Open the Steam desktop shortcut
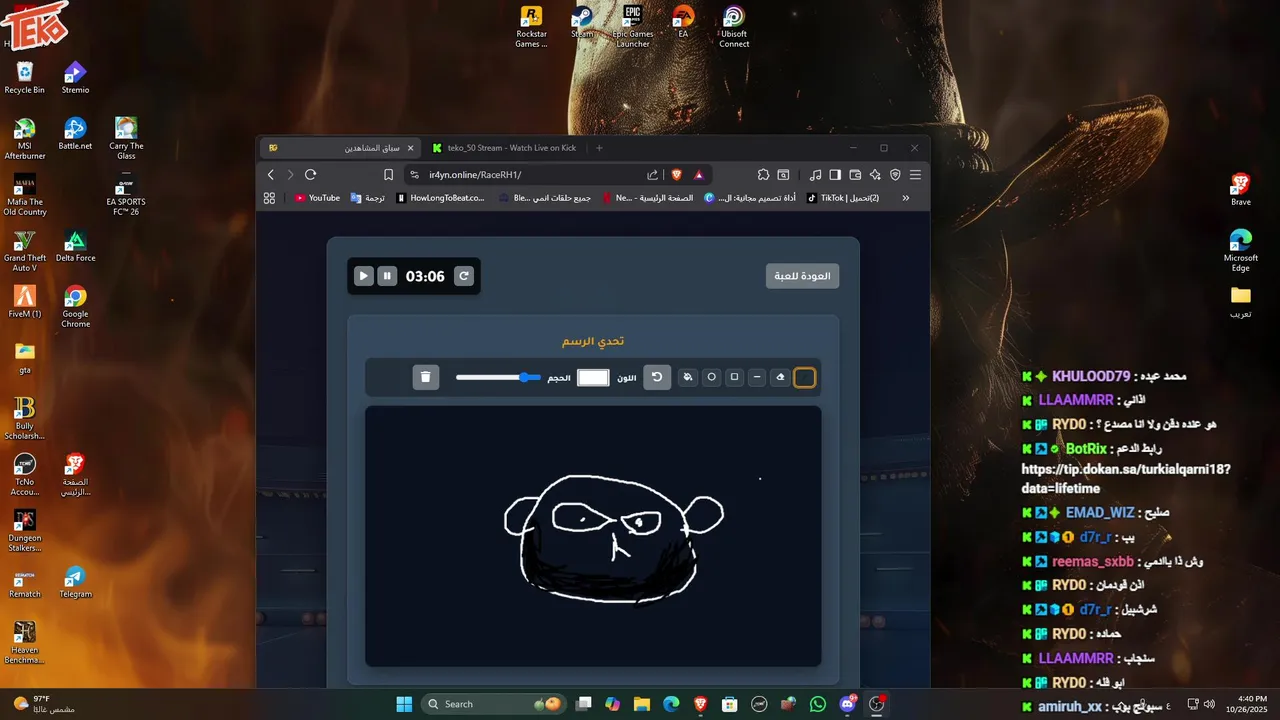Screen dimensions: 1280x720 pyautogui.click(x=582, y=24)
